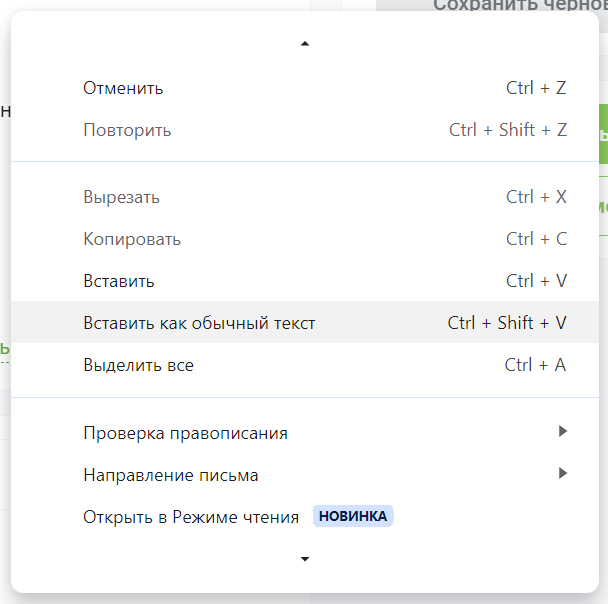Select Открыть в Режиме чтения
The image size is (608, 604).
[x=191, y=517]
